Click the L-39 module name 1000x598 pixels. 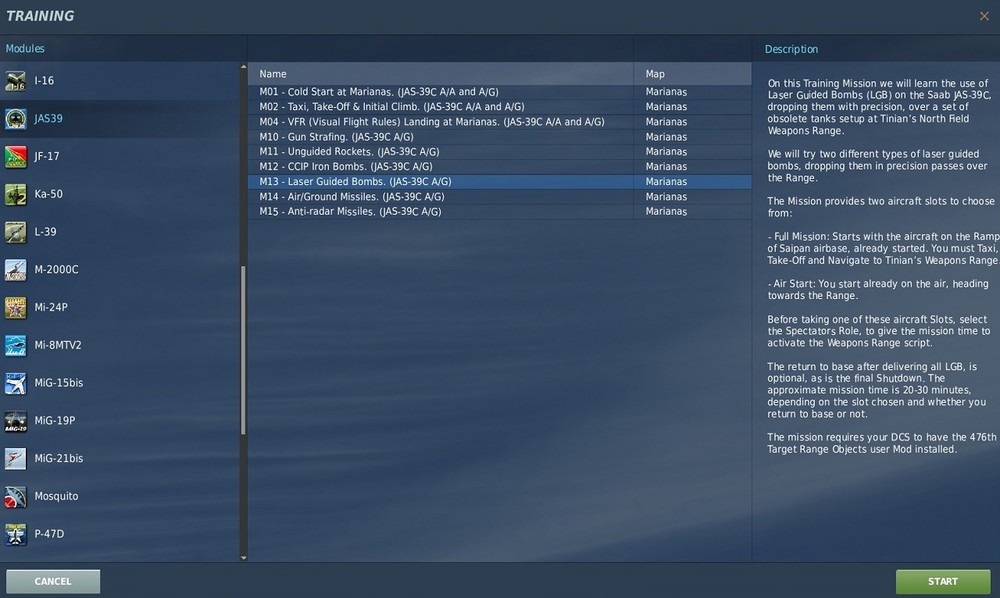45,232
